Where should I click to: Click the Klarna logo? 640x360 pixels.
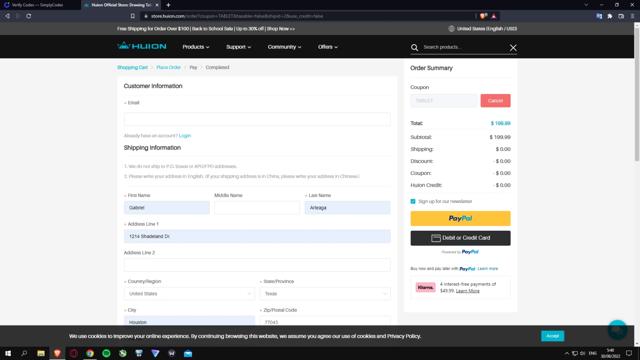[x=425, y=287]
